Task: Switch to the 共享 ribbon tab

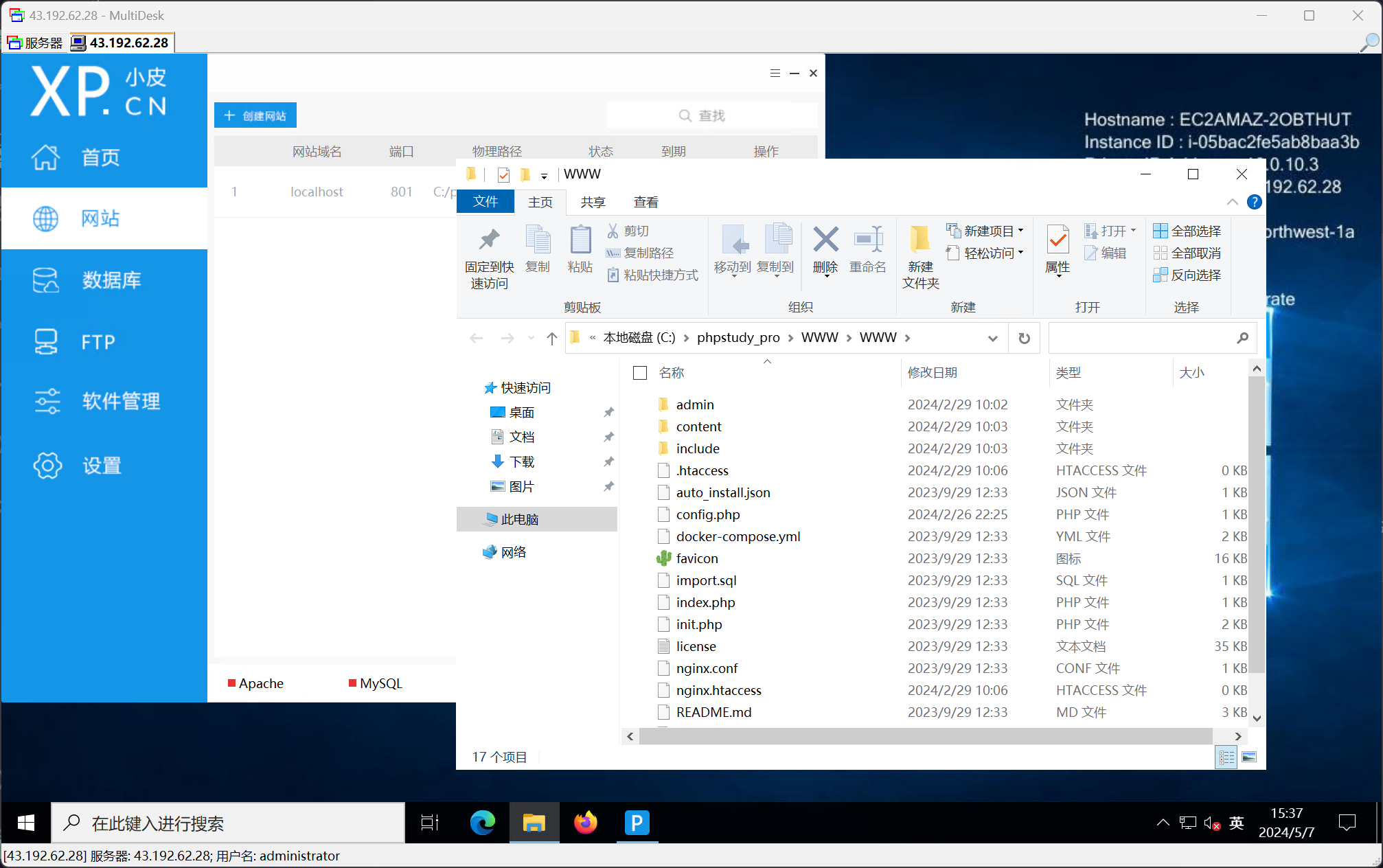Action: click(593, 202)
